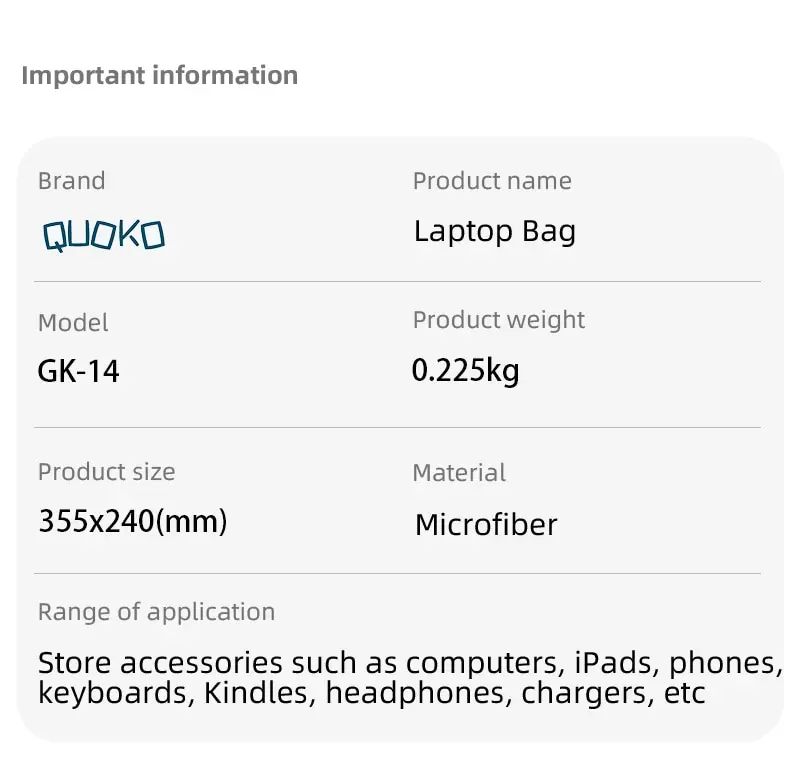Click the 'Important information' heading
Screen dimensions: 800x770
point(159,76)
